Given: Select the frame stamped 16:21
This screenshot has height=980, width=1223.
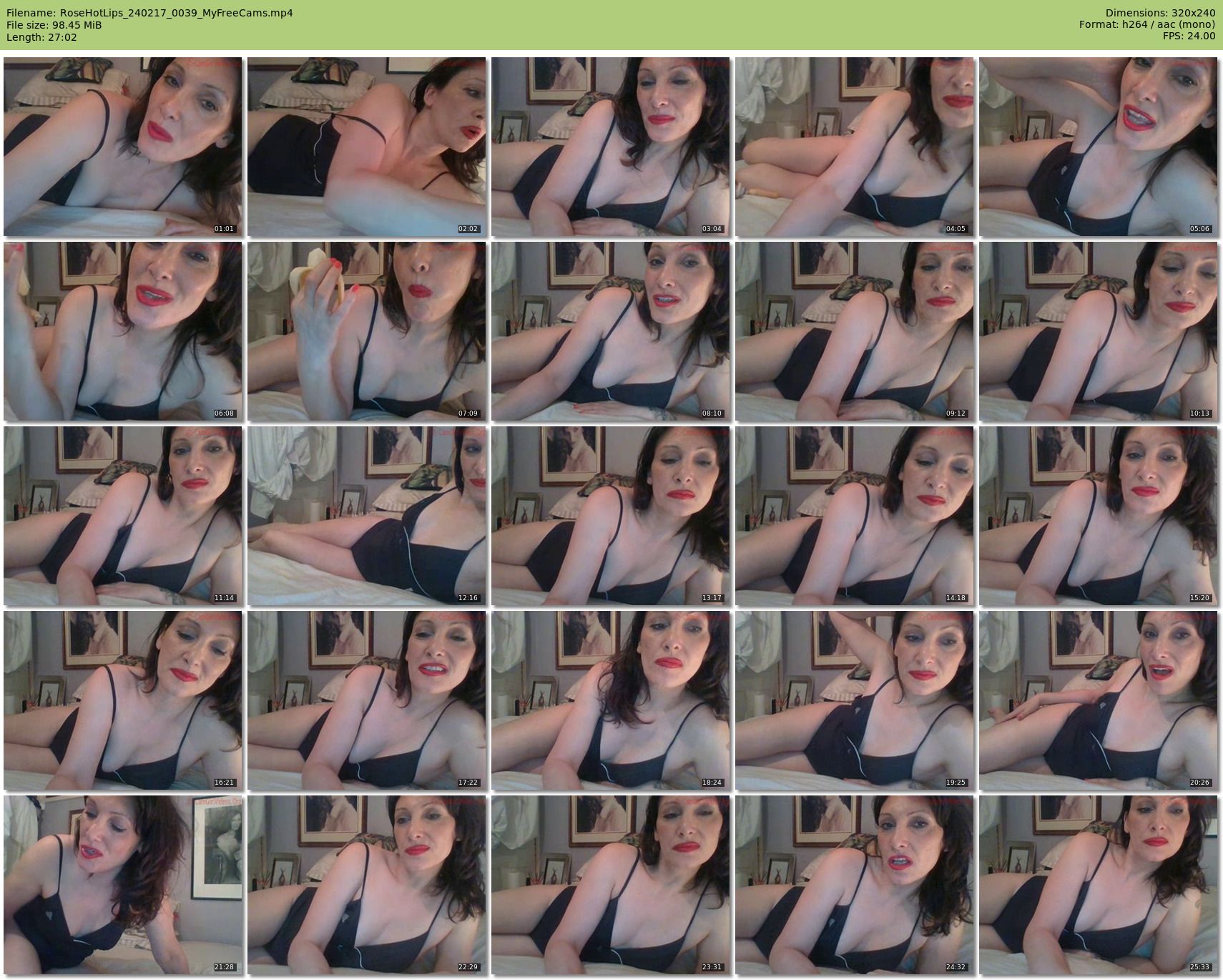Looking at the screenshot, I should click(x=123, y=700).
